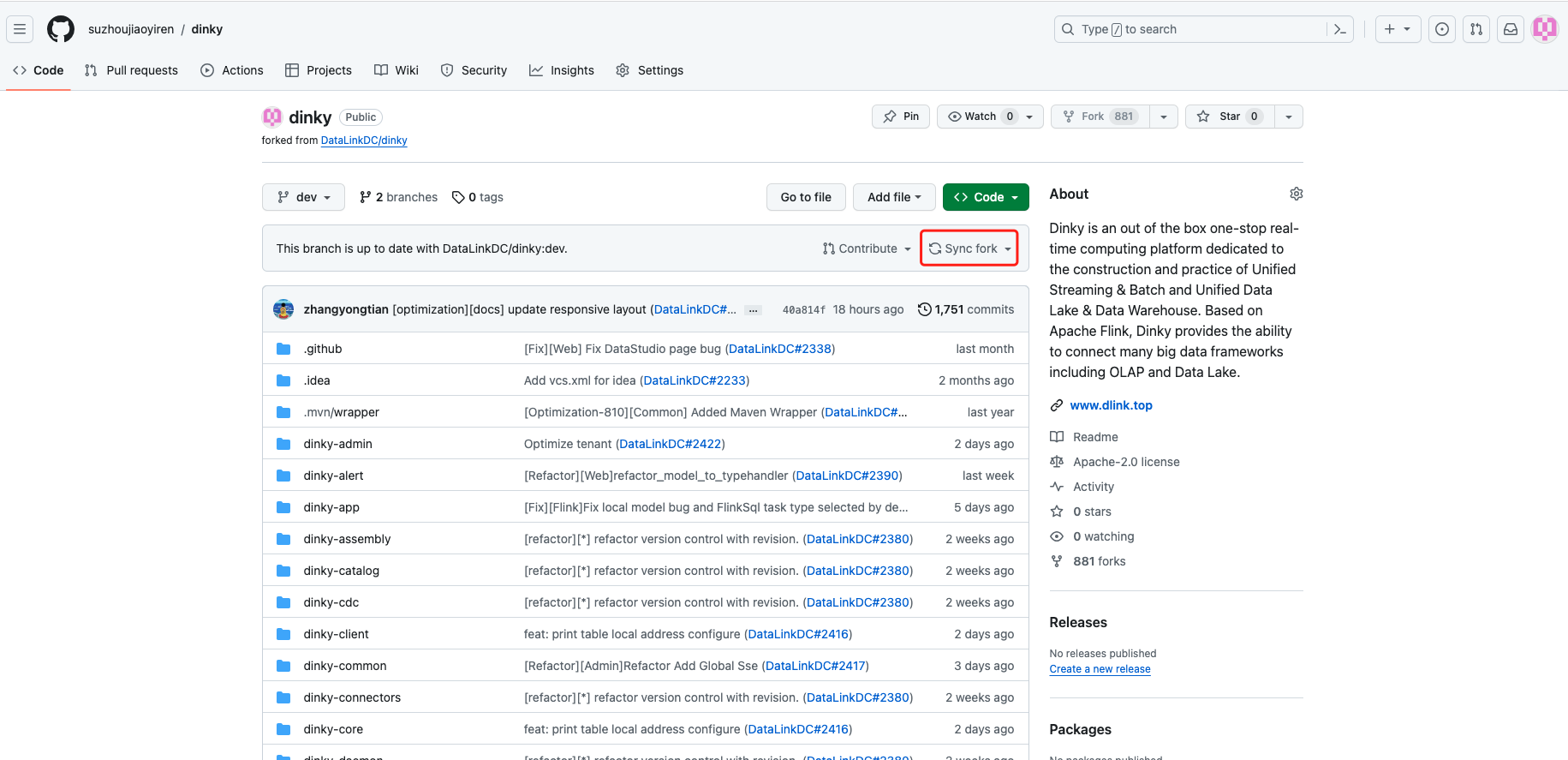
Task: Click the .github folder icon
Action: click(283, 349)
